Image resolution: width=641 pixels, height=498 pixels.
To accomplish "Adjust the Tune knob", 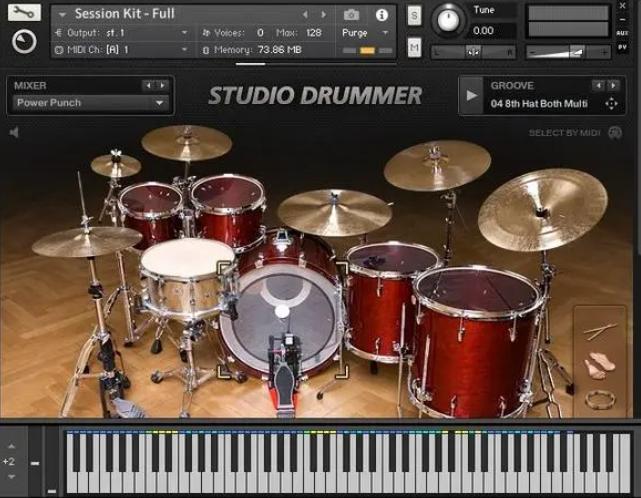I will click(448, 20).
